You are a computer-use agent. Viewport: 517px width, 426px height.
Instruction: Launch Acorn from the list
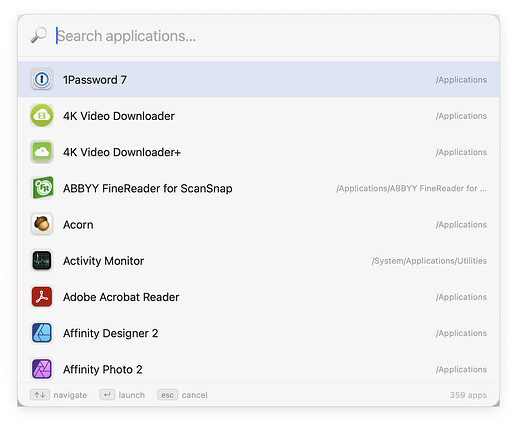pyautogui.click(x=258, y=224)
